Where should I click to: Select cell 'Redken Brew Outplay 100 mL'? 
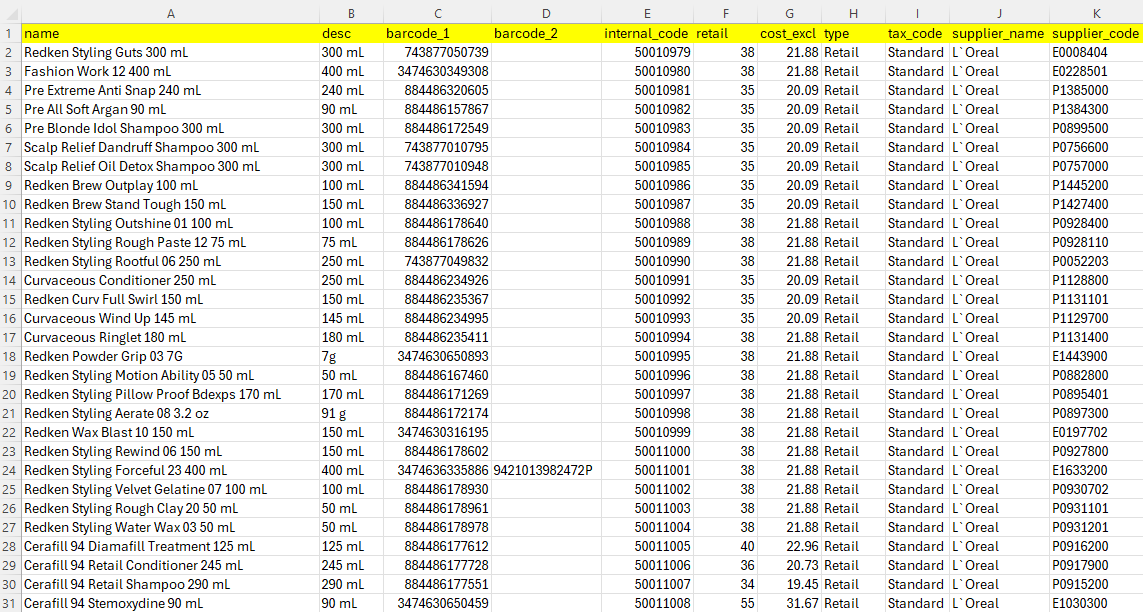coord(171,185)
